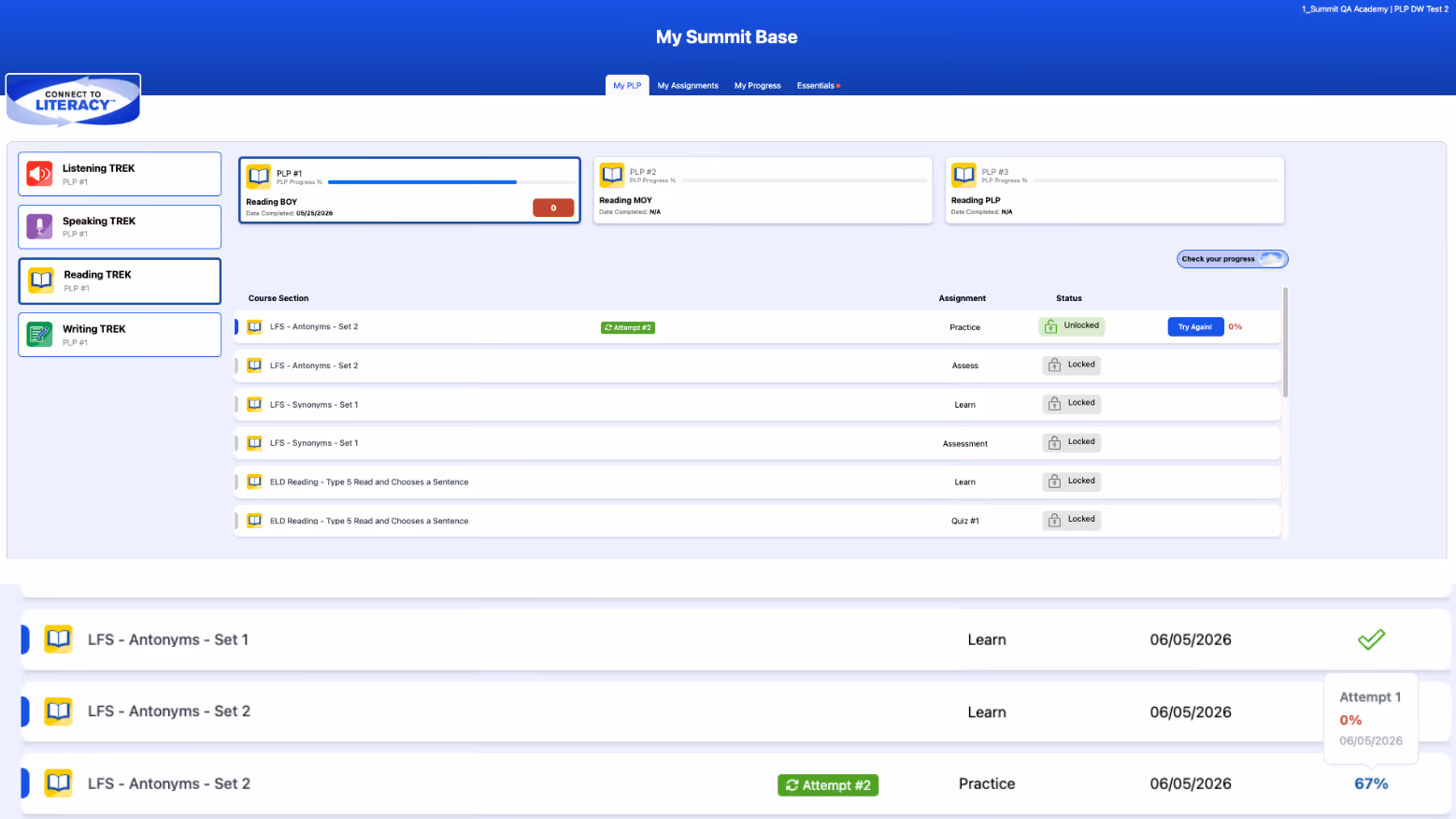Click the Course Section column header
This screenshot has height=819, width=1456.
pyautogui.click(x=278, y=298)
